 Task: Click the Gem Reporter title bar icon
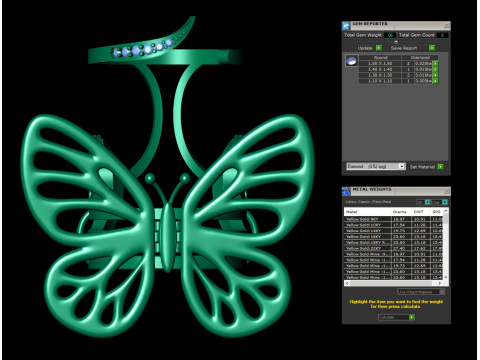pos(346,25)
